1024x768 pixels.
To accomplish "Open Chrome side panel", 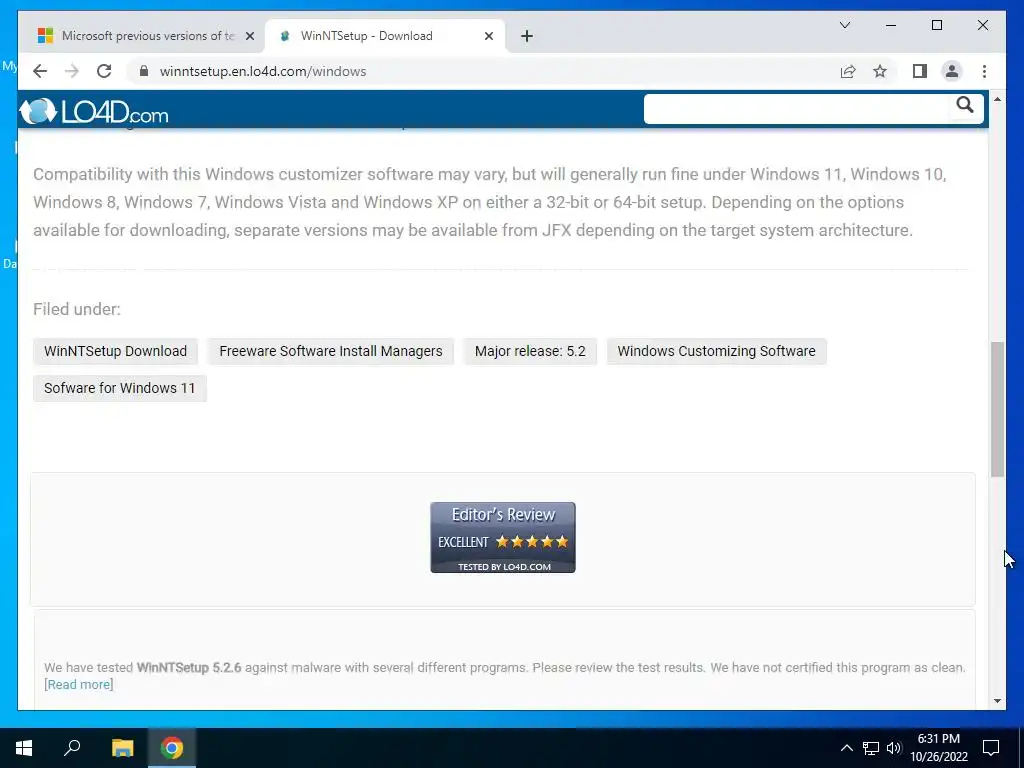I will click(920, 71).
